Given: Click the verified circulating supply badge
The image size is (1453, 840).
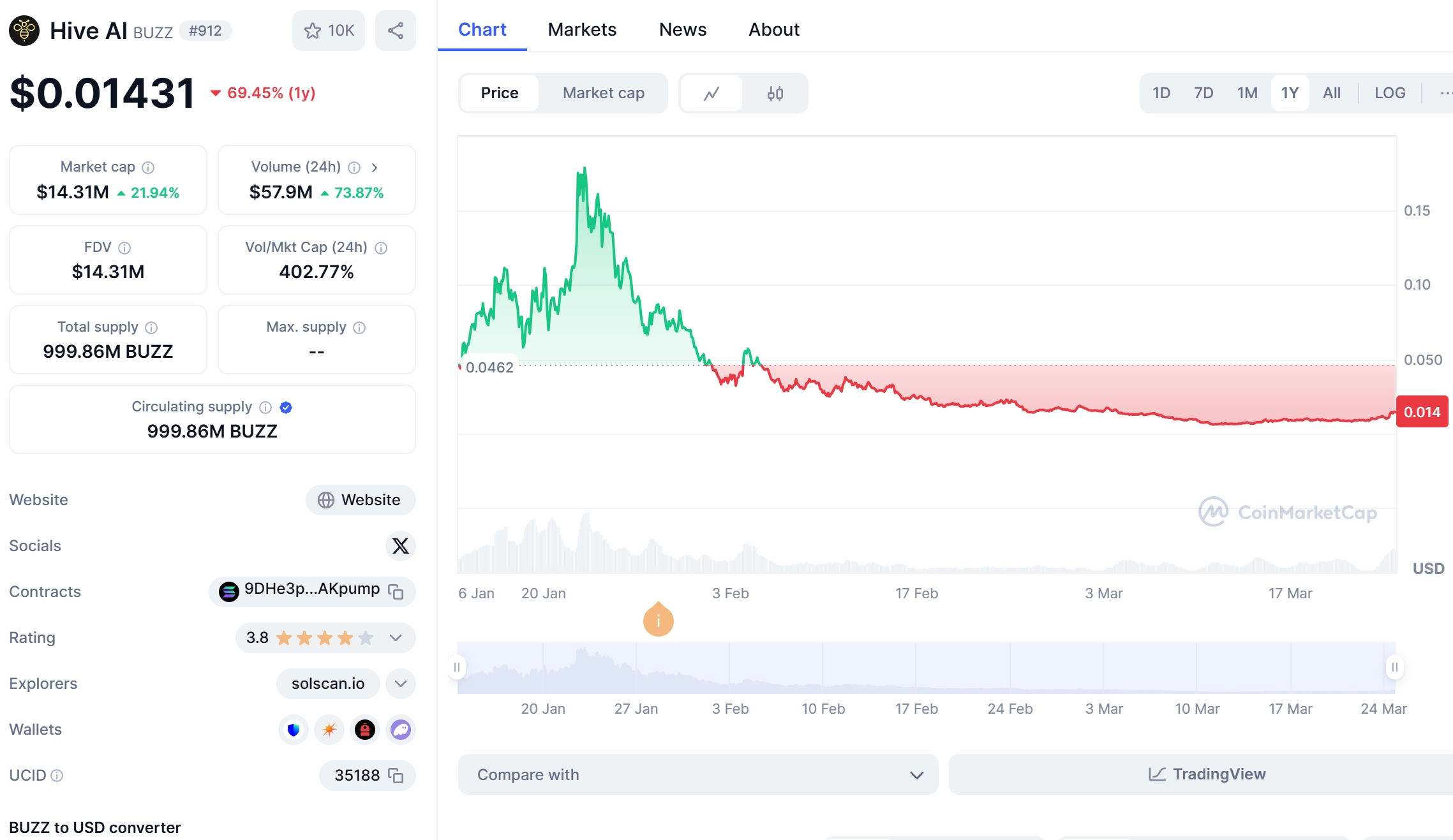Looking at the screenshot, I should pos(286,408).
